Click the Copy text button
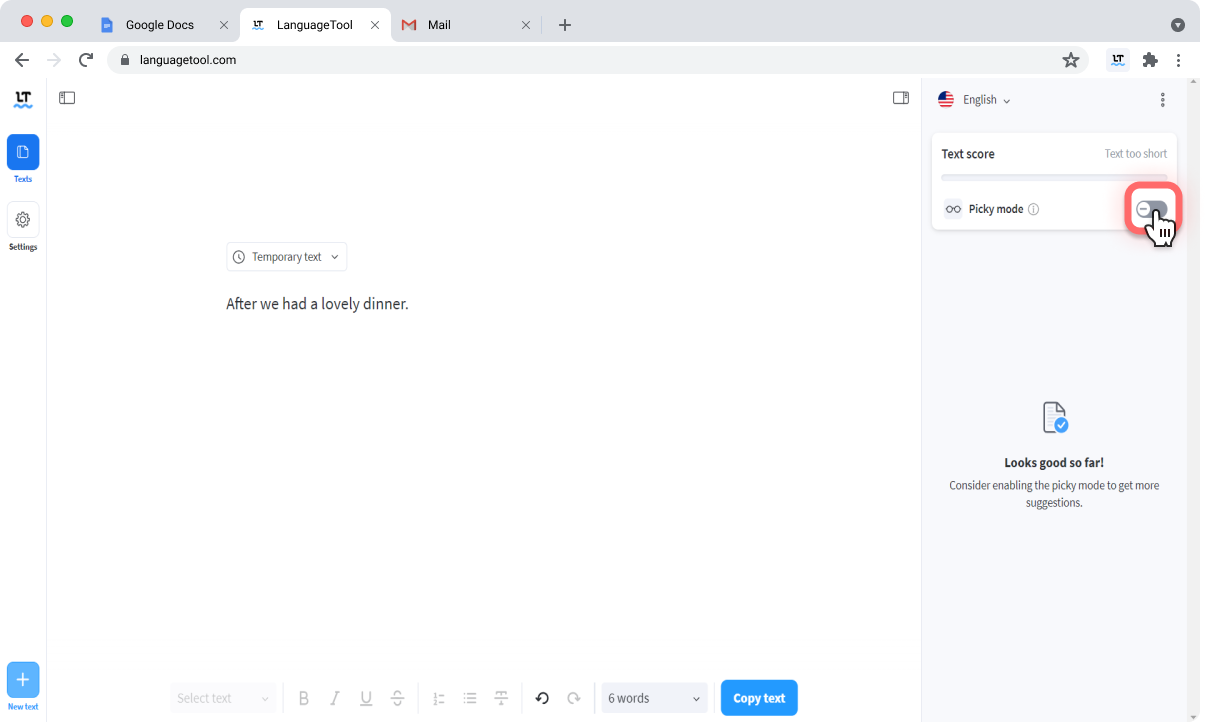The width and height of the screenshot is (1207, 722). point(759,698)
